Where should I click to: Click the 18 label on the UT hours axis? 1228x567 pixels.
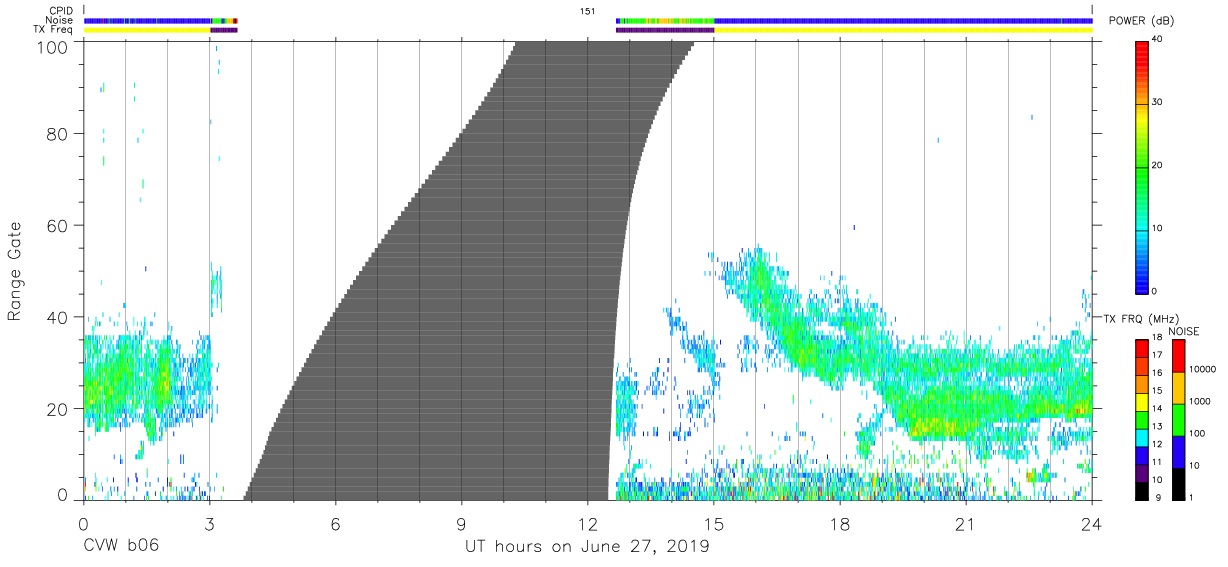[x=840, y=523]
